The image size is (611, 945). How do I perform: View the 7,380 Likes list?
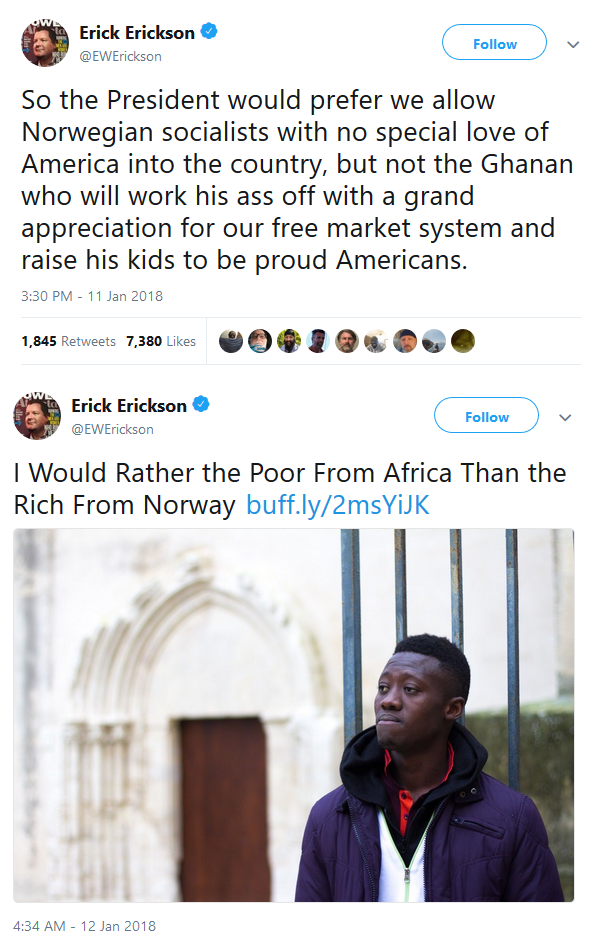coord(161,342)
